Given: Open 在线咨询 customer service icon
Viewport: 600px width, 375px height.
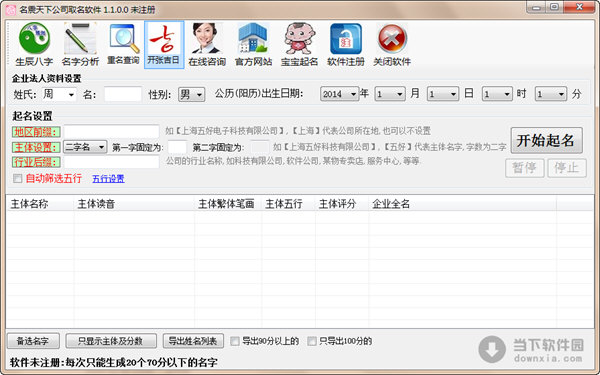Looking at the screenshot, I should (207, 44).
